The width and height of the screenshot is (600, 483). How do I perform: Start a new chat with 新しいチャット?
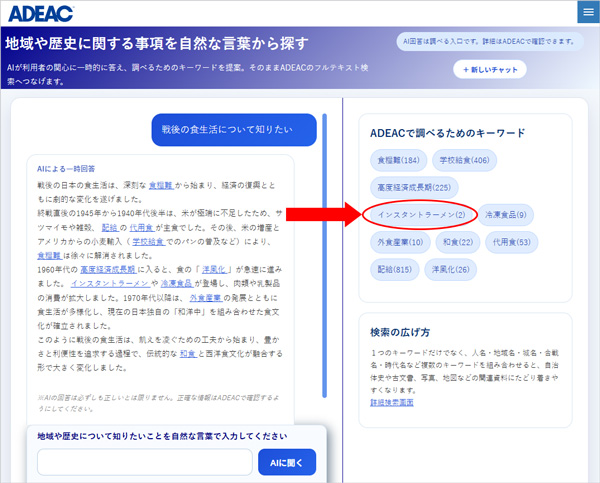[490, 70]
